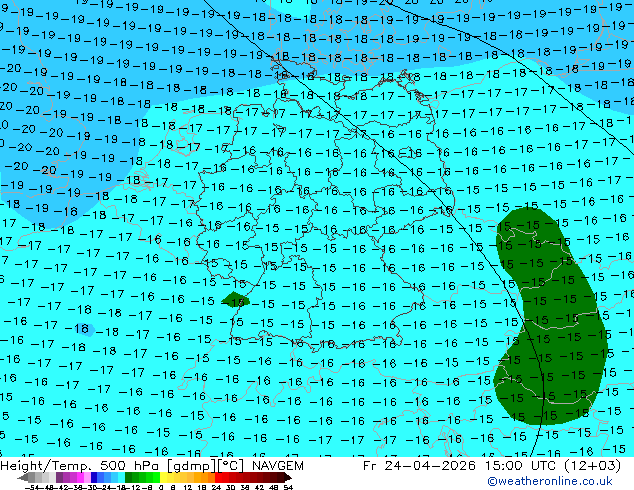Click the gray left arrow end of legend
This screenshot has width=634, height=490.
tap(23, 477)
